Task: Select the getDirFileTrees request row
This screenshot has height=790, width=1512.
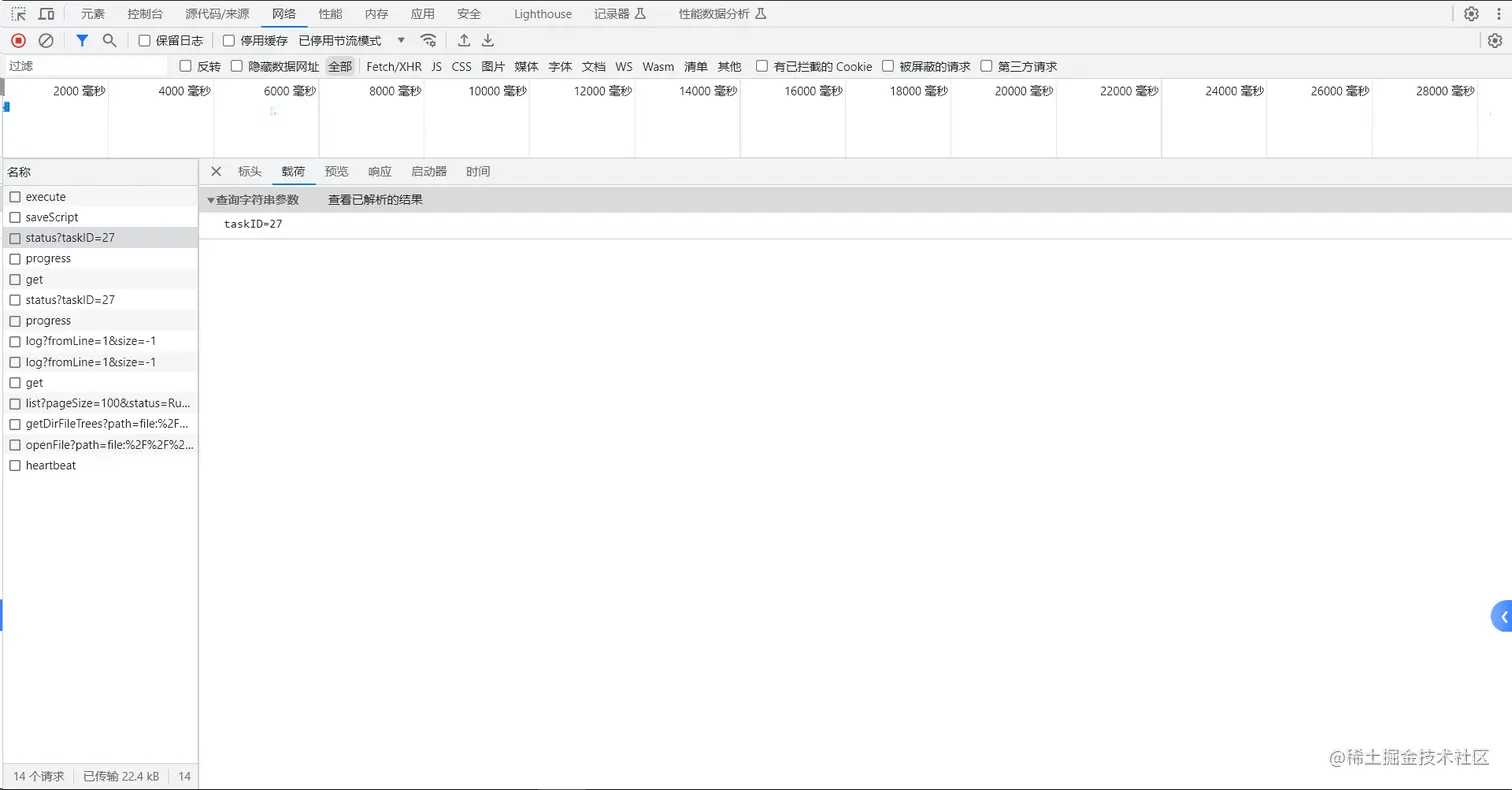Action: (100, 424)
